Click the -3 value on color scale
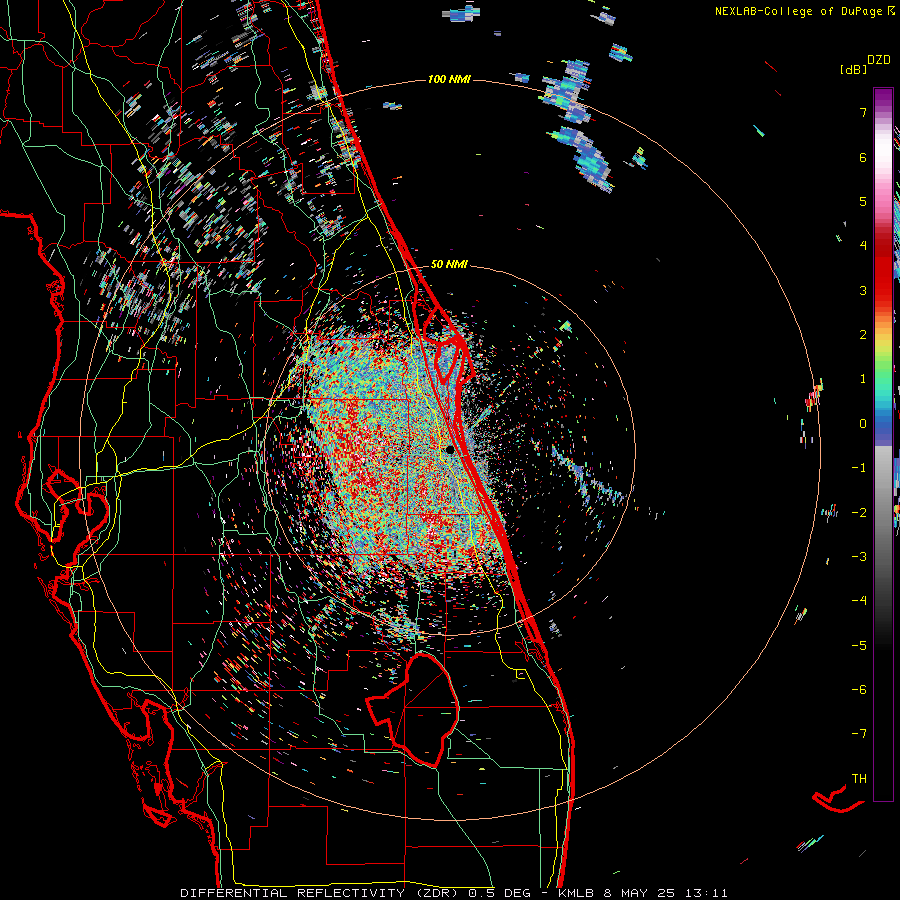Viewport: 900px width, 900px height. pyautogui.click(x=859, y=557)
